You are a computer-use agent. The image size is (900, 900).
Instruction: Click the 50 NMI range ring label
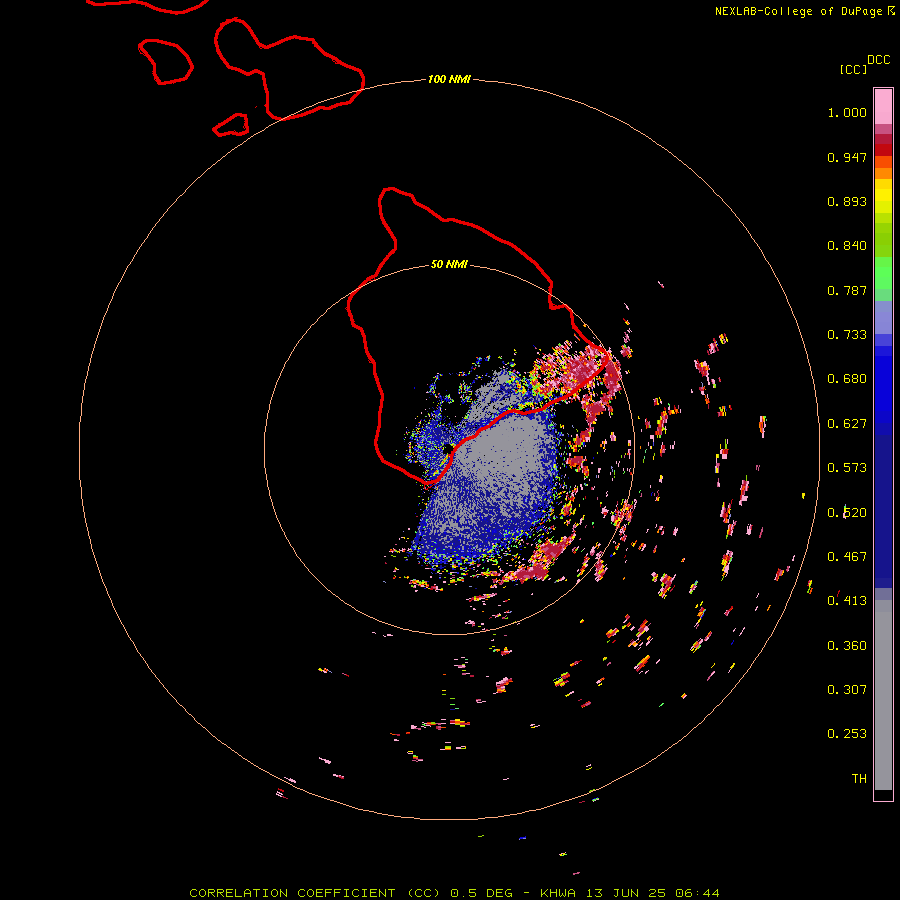click(x=449, y=264)
